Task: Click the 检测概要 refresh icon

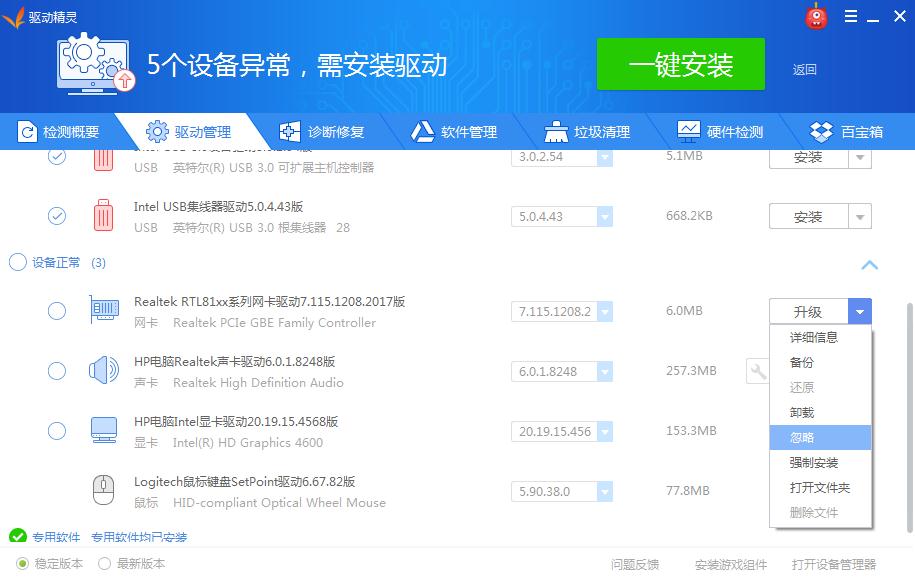Action: pos(26,132)
